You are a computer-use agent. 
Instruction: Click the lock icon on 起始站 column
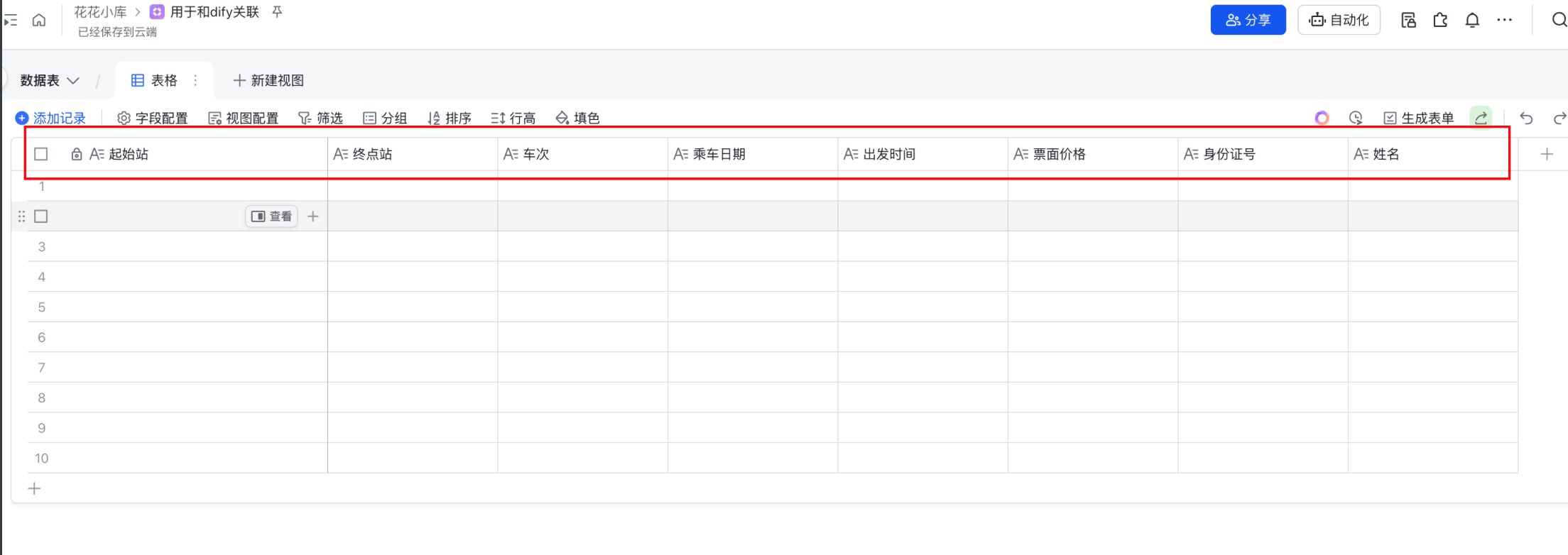coord(77,154)
